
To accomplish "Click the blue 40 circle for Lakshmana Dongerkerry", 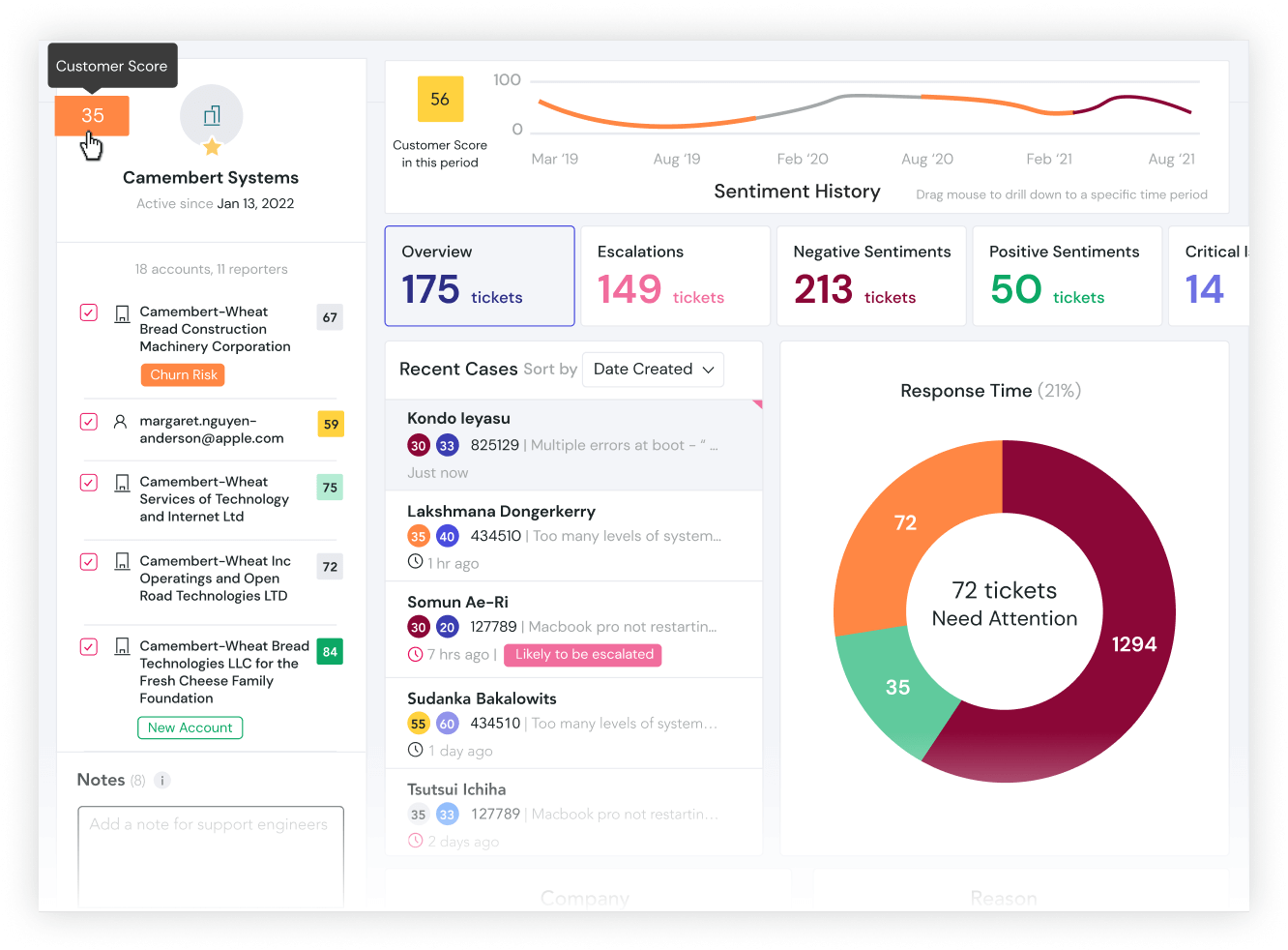I will coord(447,536).
